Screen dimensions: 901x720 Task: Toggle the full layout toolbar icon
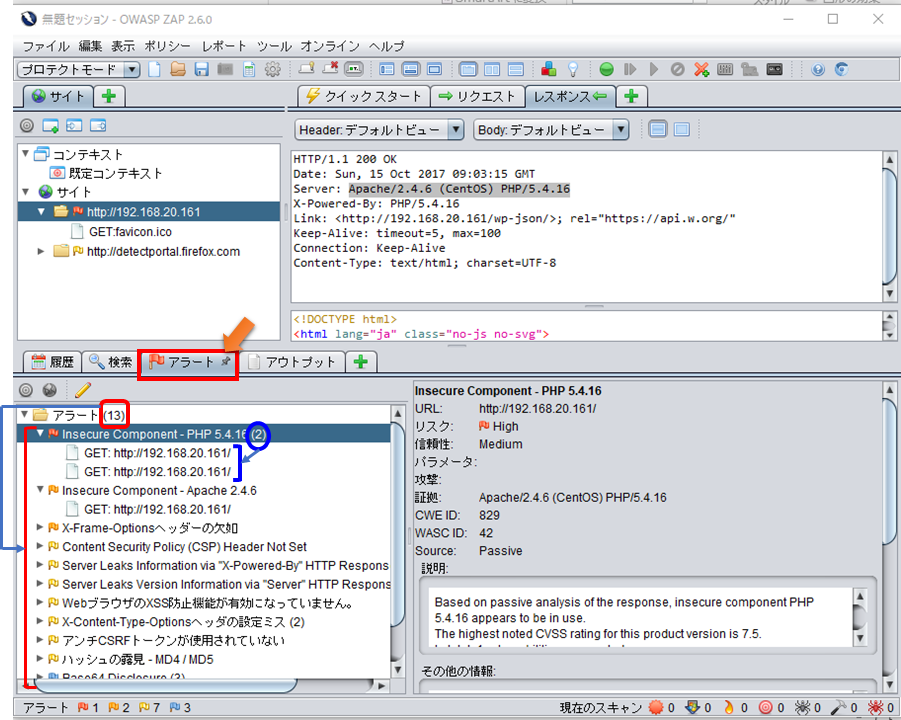click(x=435, y=70)
